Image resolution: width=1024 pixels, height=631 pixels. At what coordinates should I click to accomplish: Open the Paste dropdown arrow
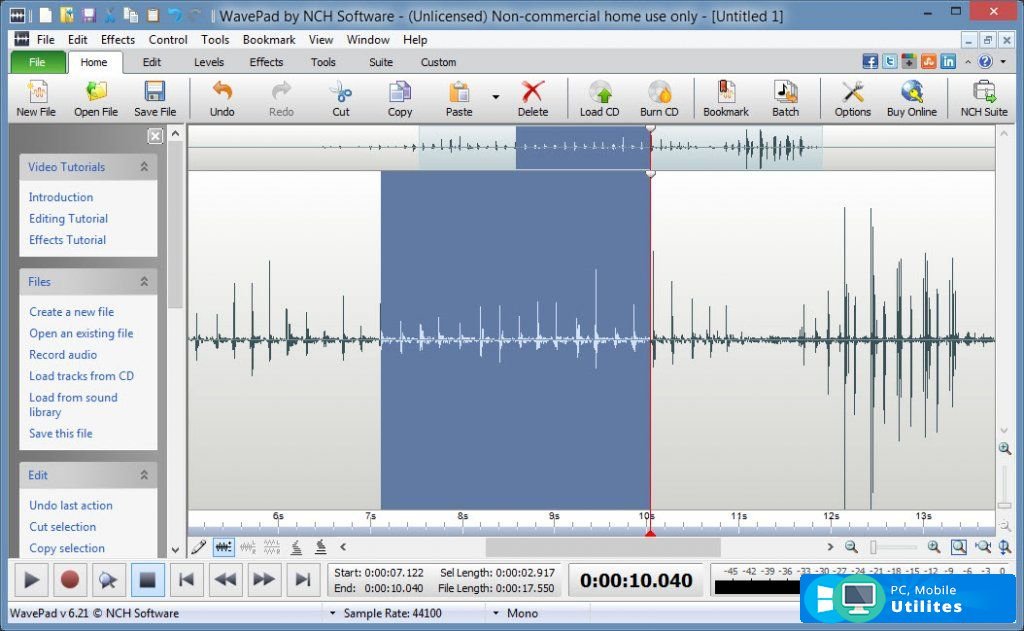pyautogui.click(x=496, y=97)
